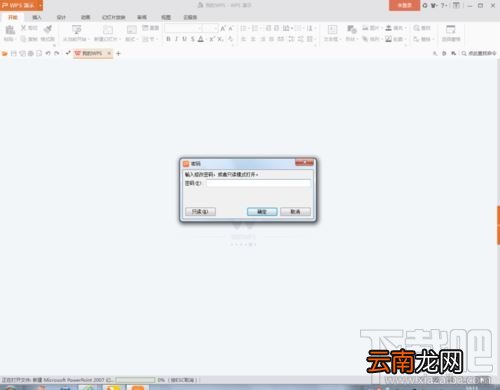The height and width of the screenshot is (390, 500).
Task: Select the Format Painter brush
Action: (x=48, y=29)
